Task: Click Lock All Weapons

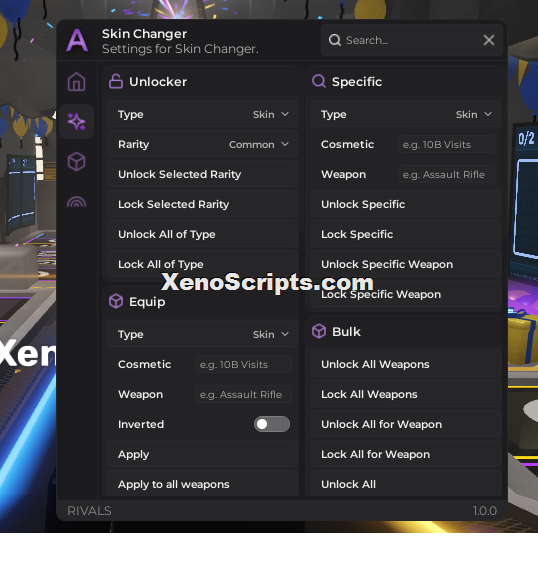Action: click(405, 394)
